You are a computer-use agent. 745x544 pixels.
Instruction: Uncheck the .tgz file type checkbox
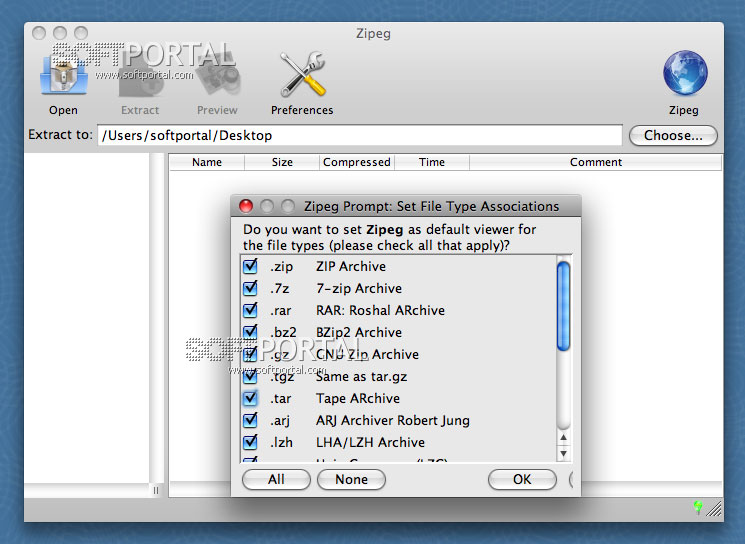[x=250, y=376]
